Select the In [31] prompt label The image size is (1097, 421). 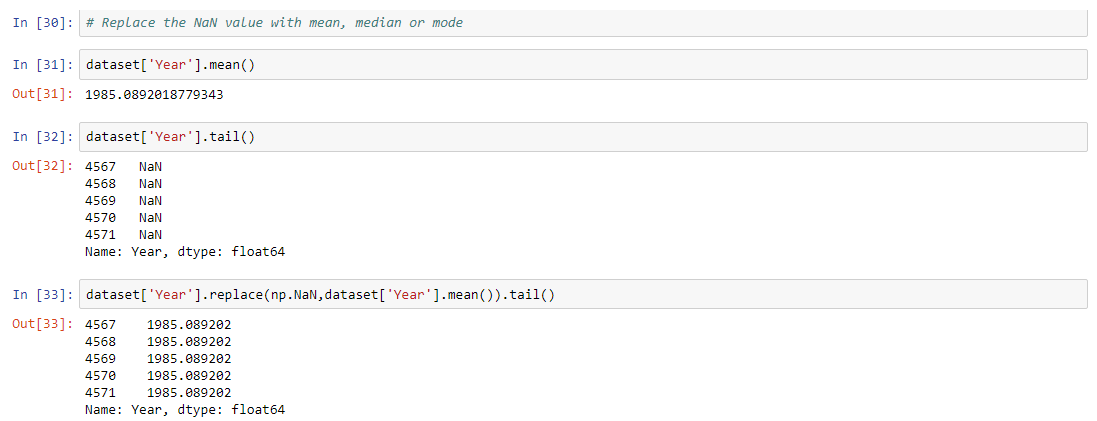tap(42, 65)
